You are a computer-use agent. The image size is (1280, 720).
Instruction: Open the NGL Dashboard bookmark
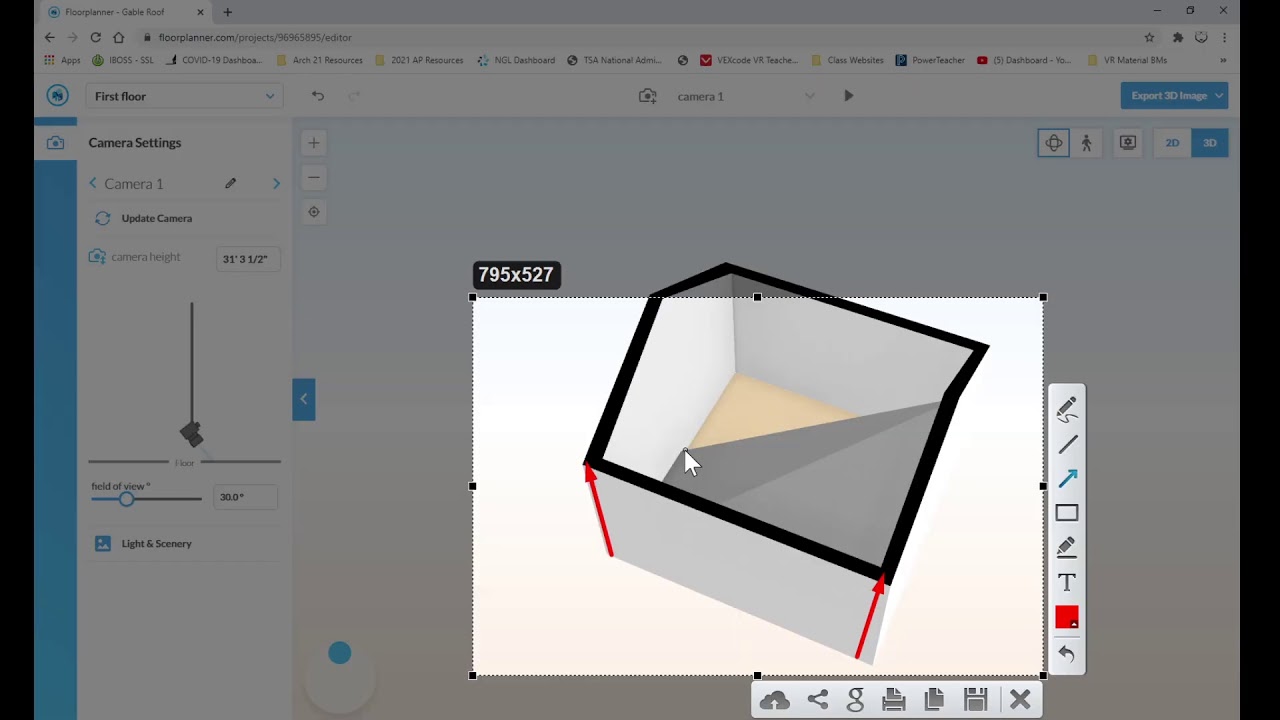coord(516,60)
